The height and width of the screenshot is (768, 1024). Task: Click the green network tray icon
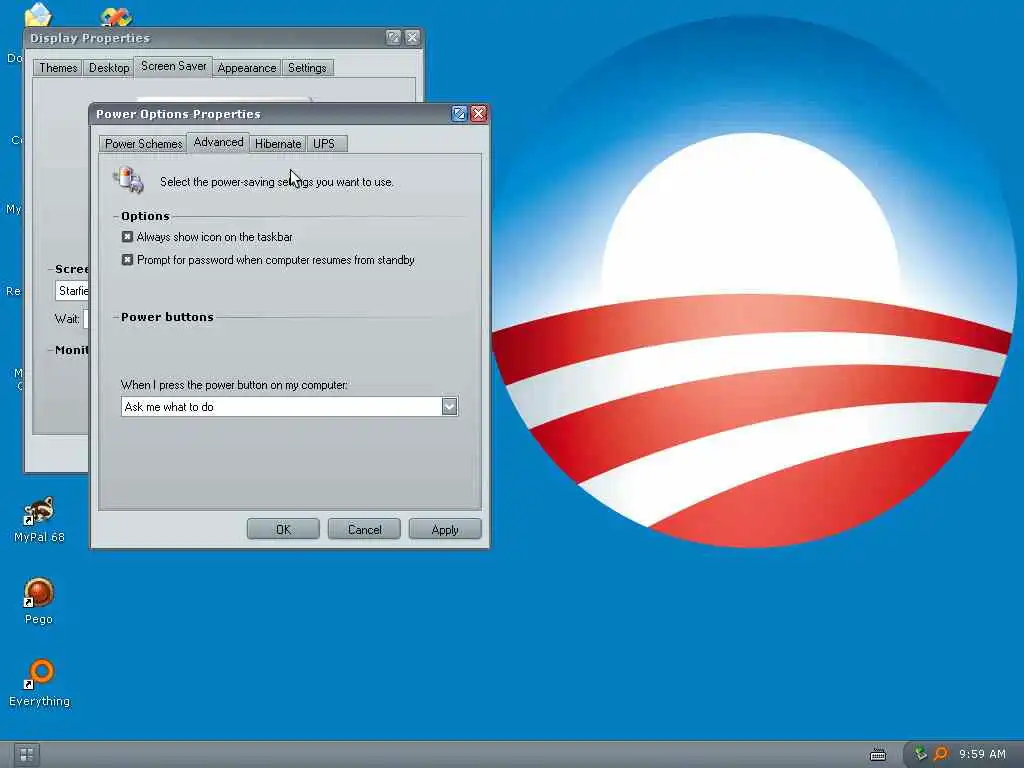920,754
